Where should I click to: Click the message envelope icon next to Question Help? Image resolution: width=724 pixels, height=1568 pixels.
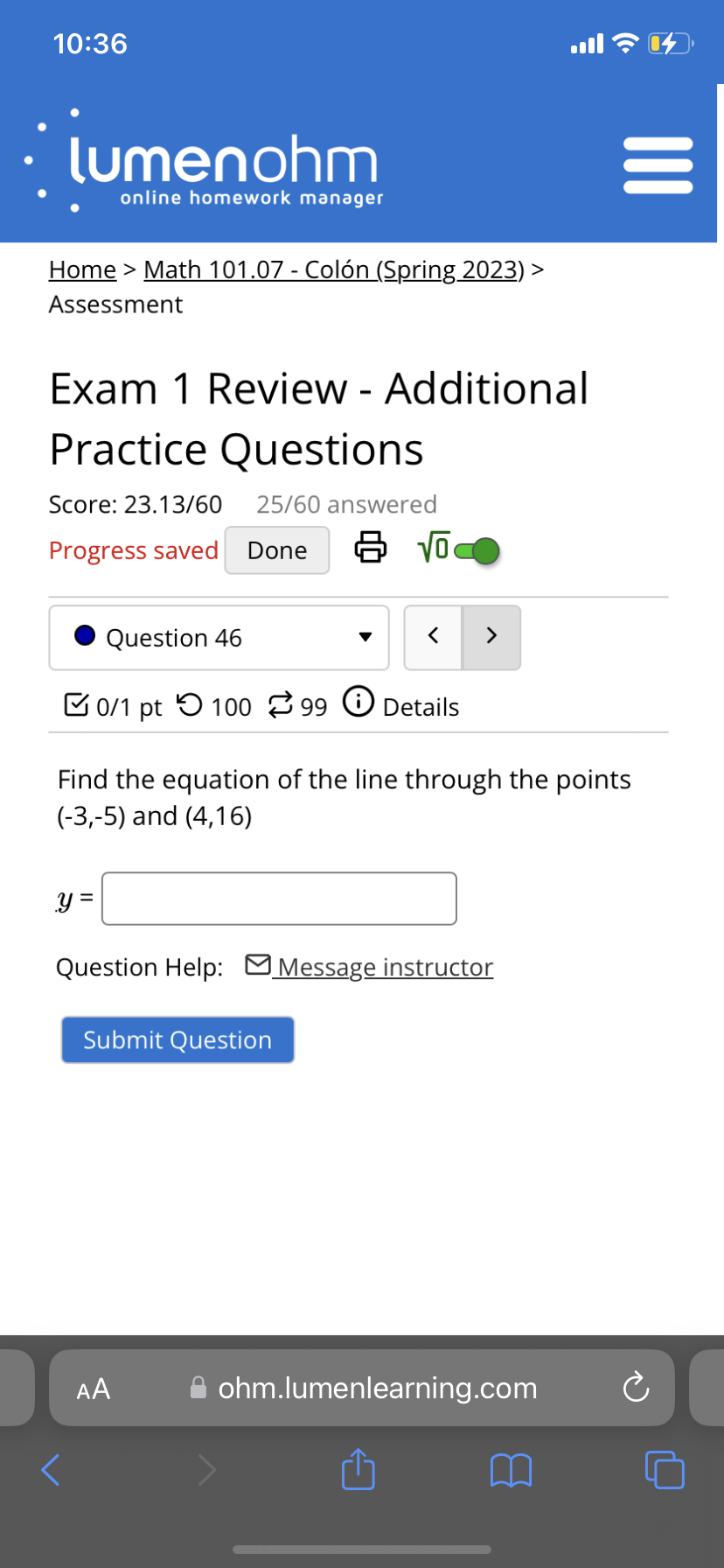(x=257, y=964)
